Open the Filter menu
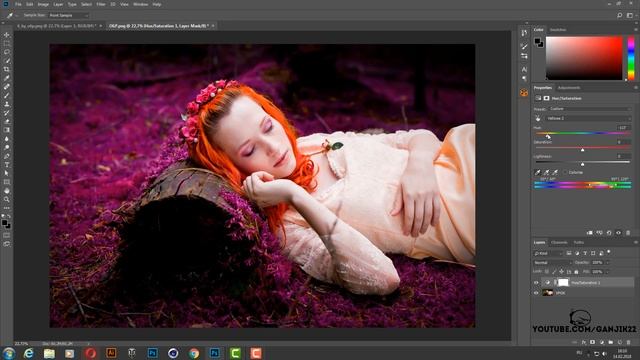Screen dimensions: 640x360 101,4
